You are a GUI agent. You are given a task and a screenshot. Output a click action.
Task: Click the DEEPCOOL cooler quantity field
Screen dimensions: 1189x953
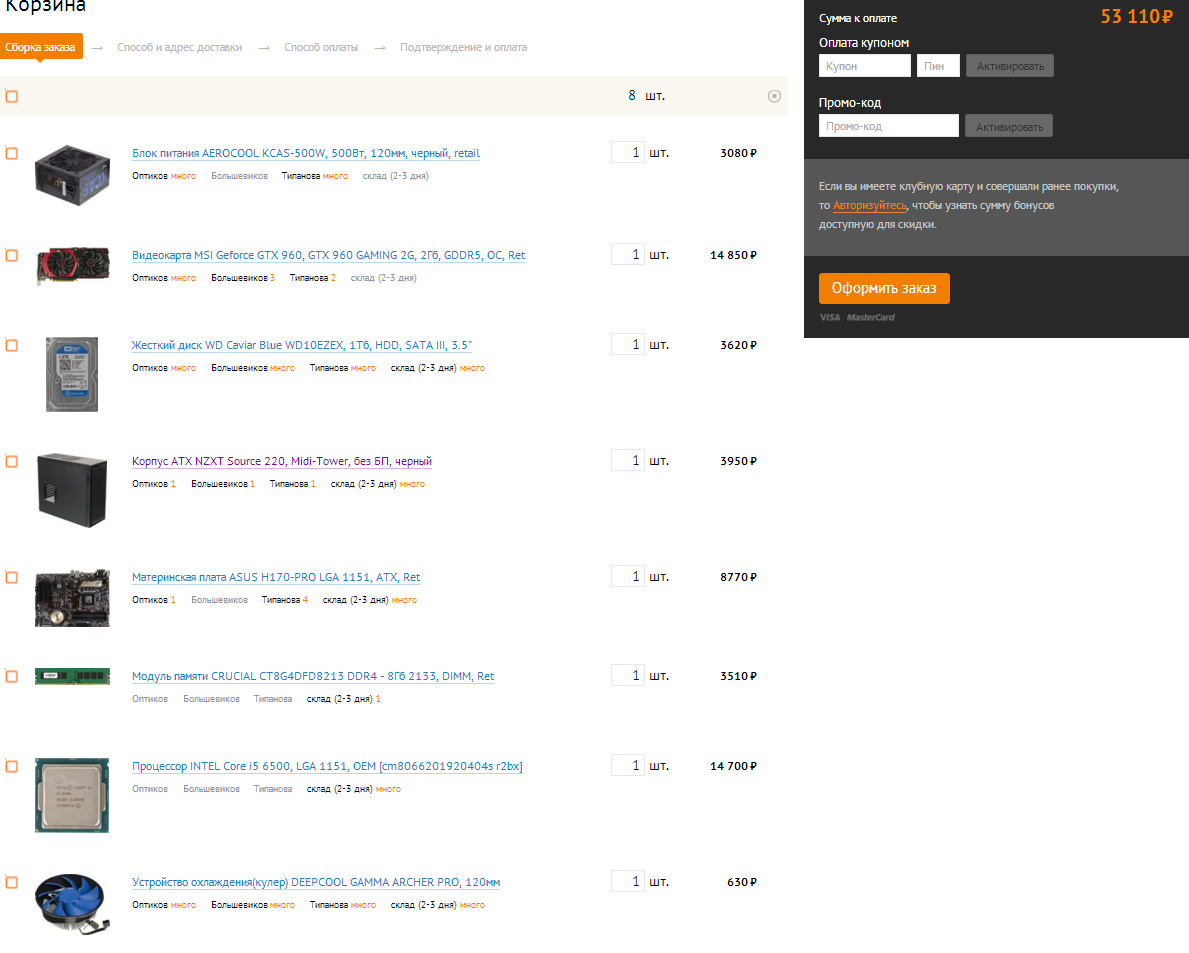[628, 882]
